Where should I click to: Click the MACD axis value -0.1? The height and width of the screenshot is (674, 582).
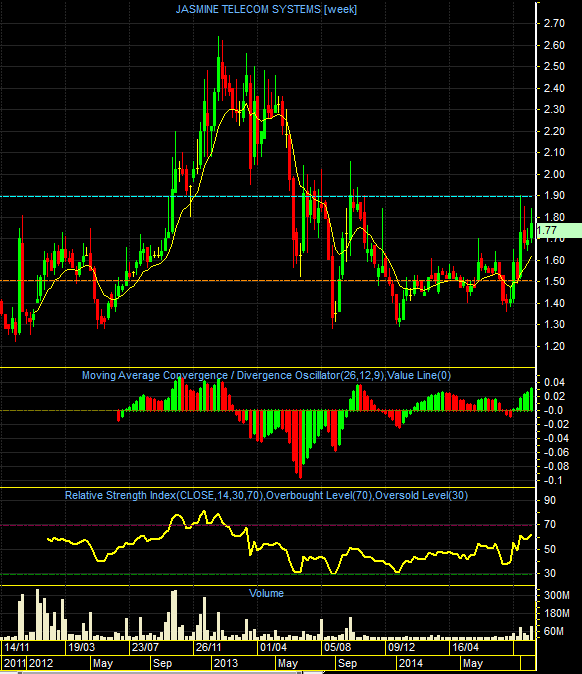click(x=553, y=481)
